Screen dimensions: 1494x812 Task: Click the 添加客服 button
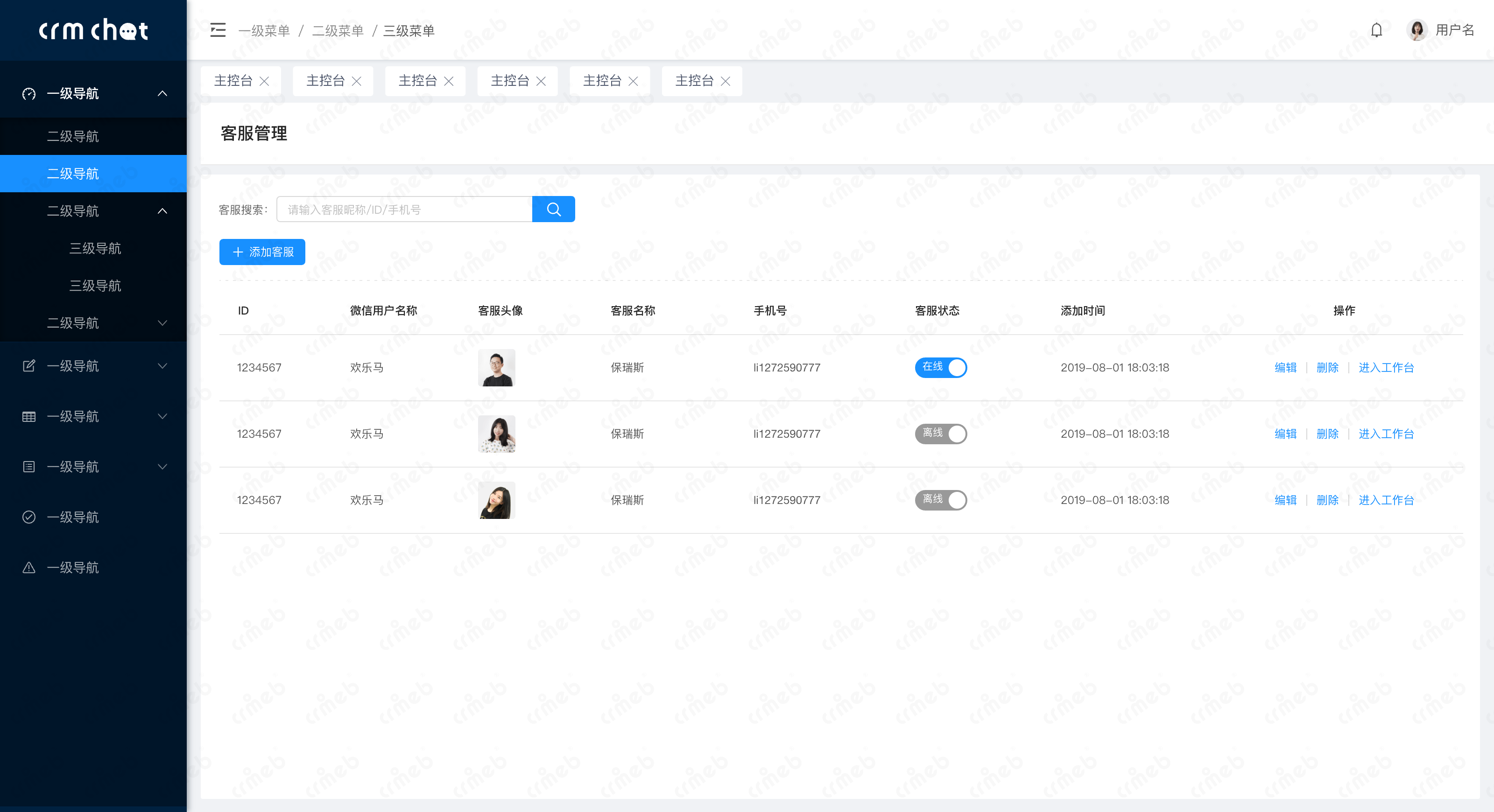point(262,252)
